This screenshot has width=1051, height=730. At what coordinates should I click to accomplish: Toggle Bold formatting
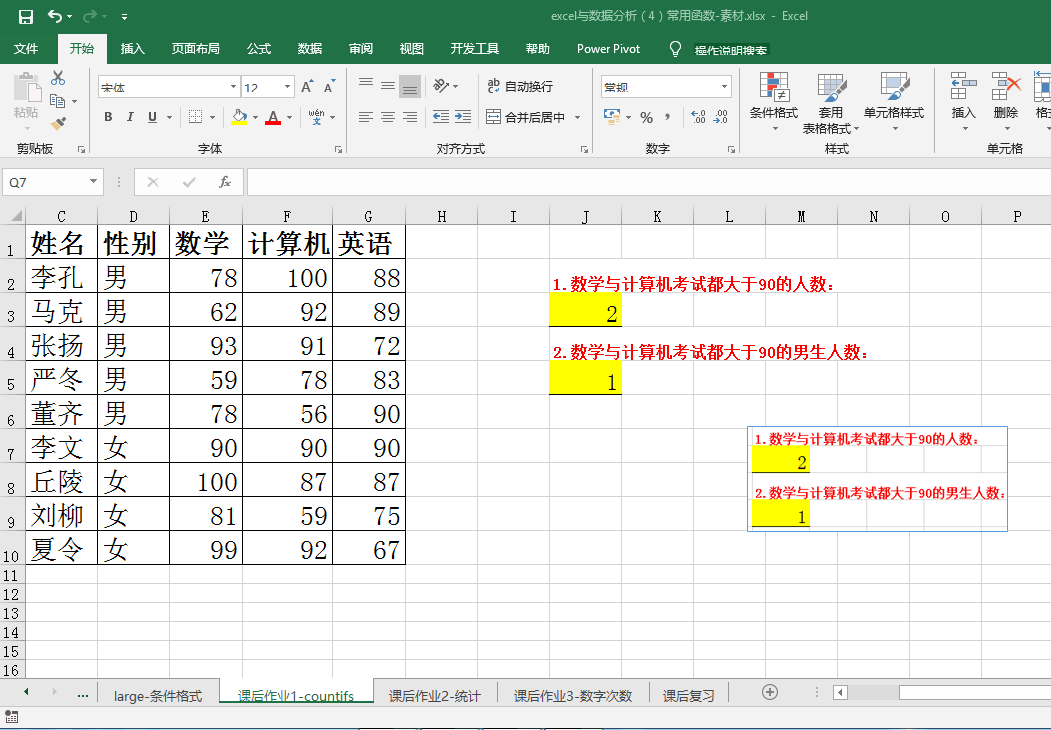coord(108,117)
